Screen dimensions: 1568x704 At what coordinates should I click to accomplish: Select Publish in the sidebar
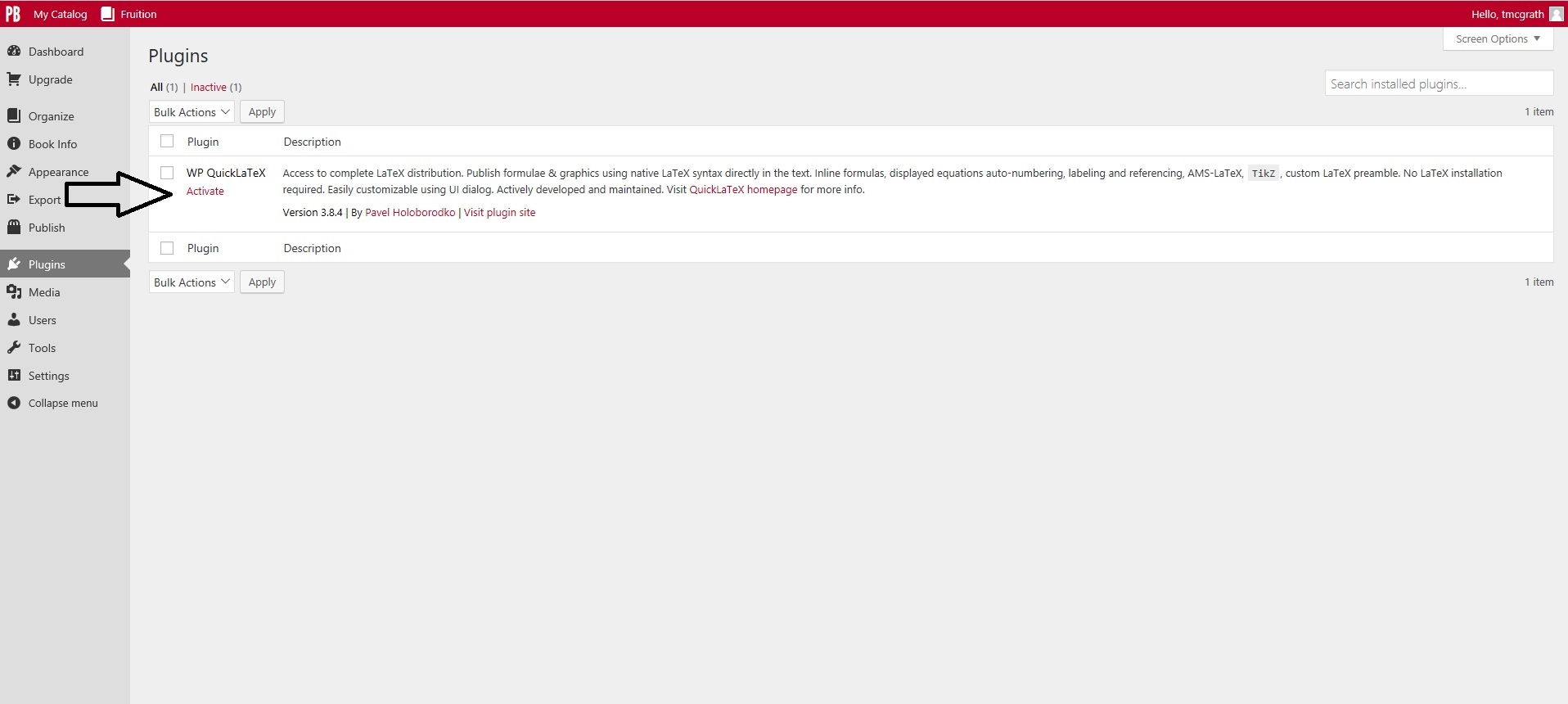[47, 228]
